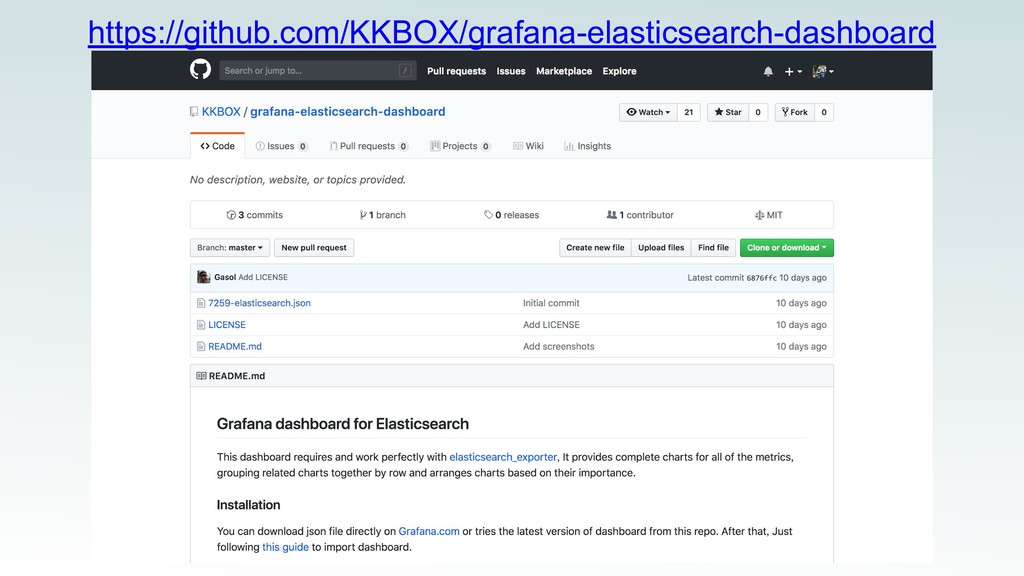View the 1 branch list
The image size is (1024, 576).
[383, 215]
